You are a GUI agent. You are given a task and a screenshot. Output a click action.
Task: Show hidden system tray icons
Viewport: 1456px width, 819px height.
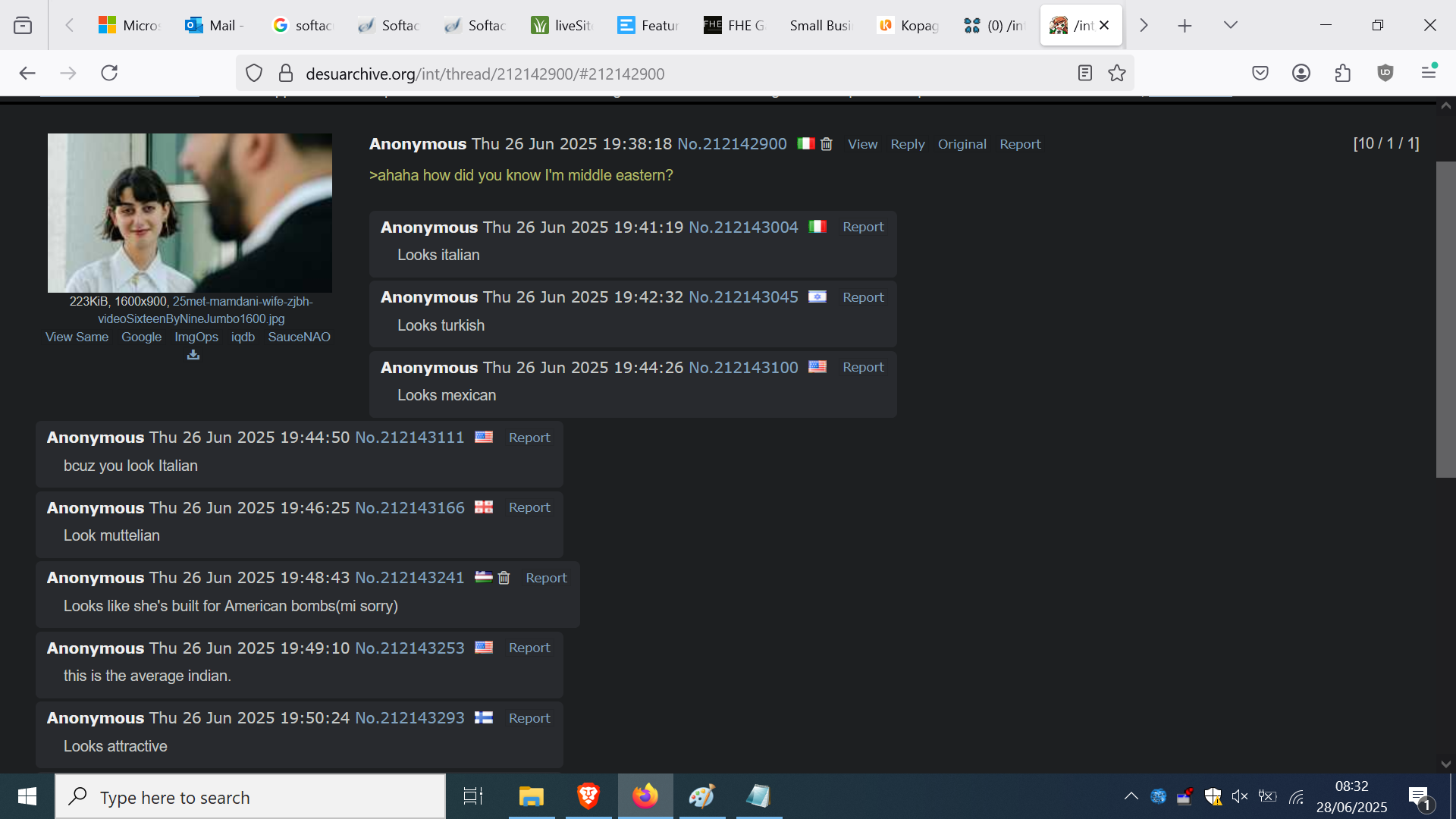1131,796
